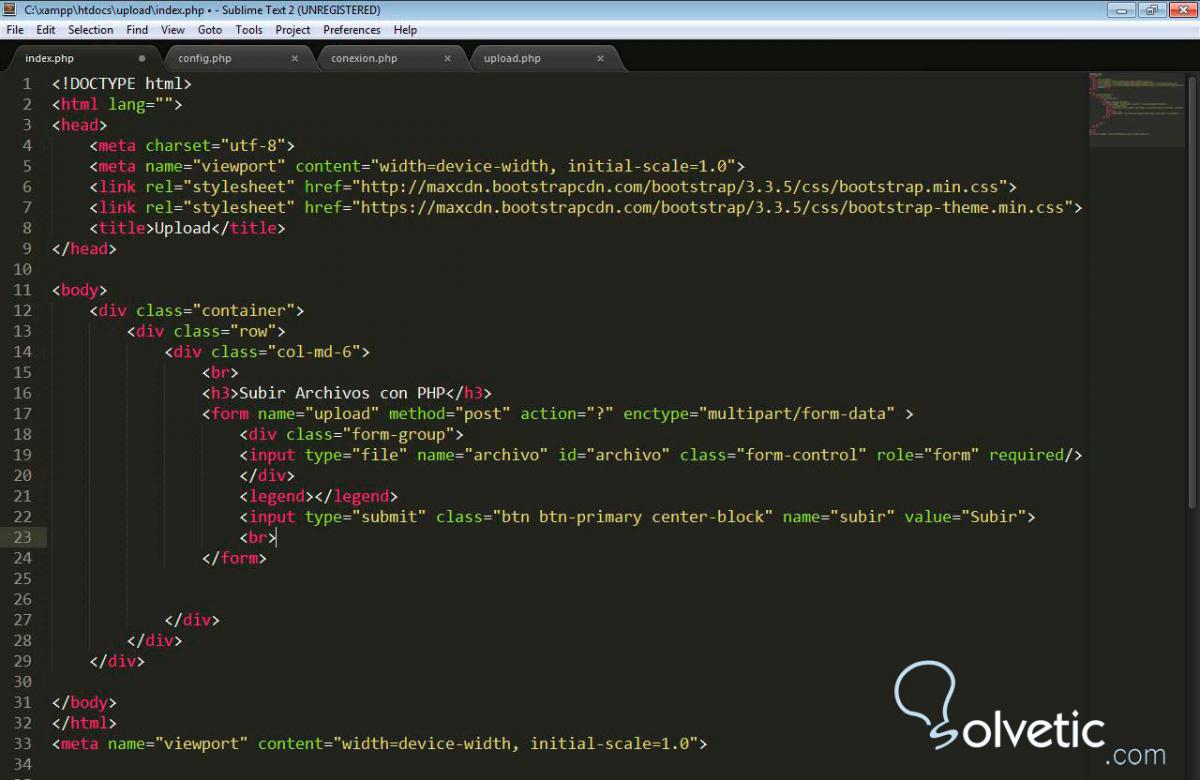This screenshot has height=780, width=1200.
Task: Click the Sublime Text icon in the title bar
Action: 8,9
